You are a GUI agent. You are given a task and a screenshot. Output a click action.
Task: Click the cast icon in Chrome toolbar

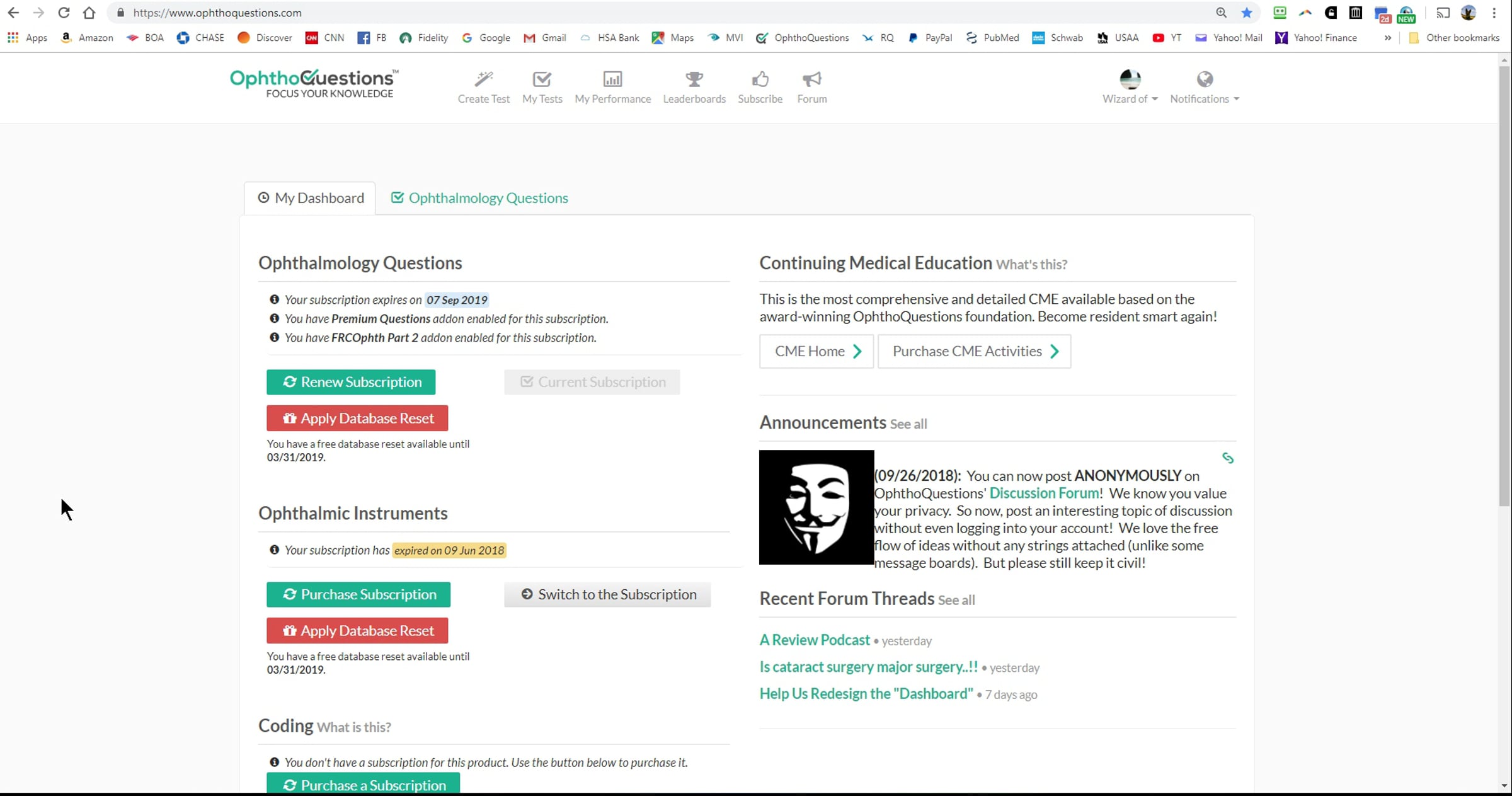(1443, 13)
